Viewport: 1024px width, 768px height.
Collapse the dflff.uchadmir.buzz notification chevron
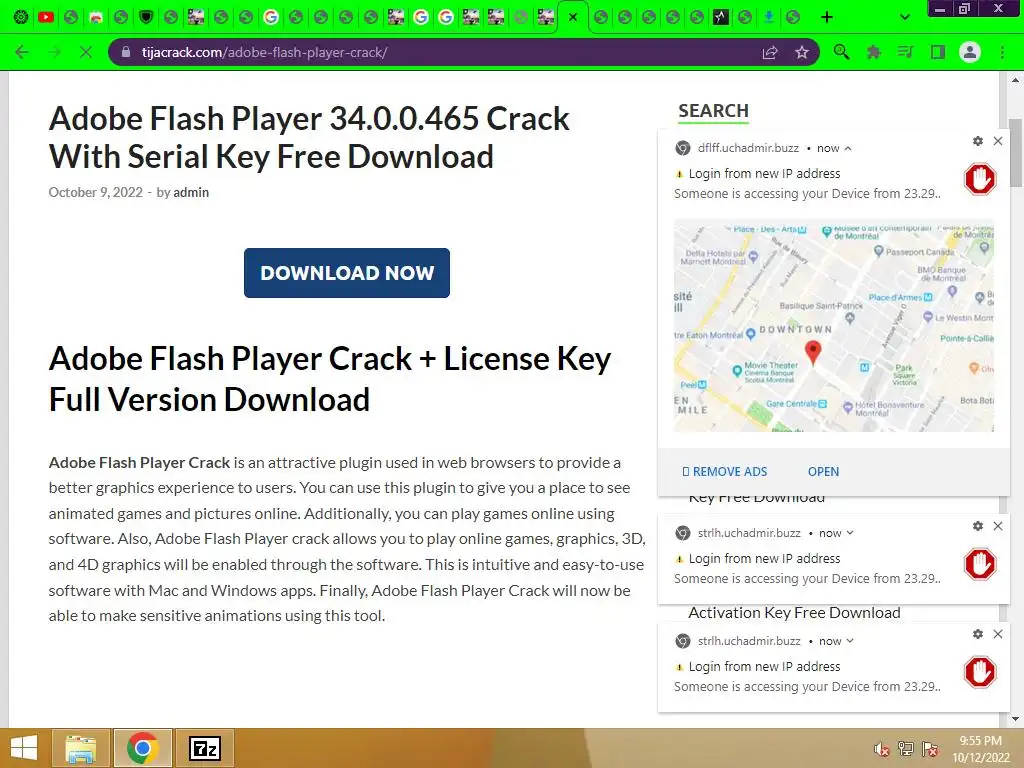tap(848, 149)
